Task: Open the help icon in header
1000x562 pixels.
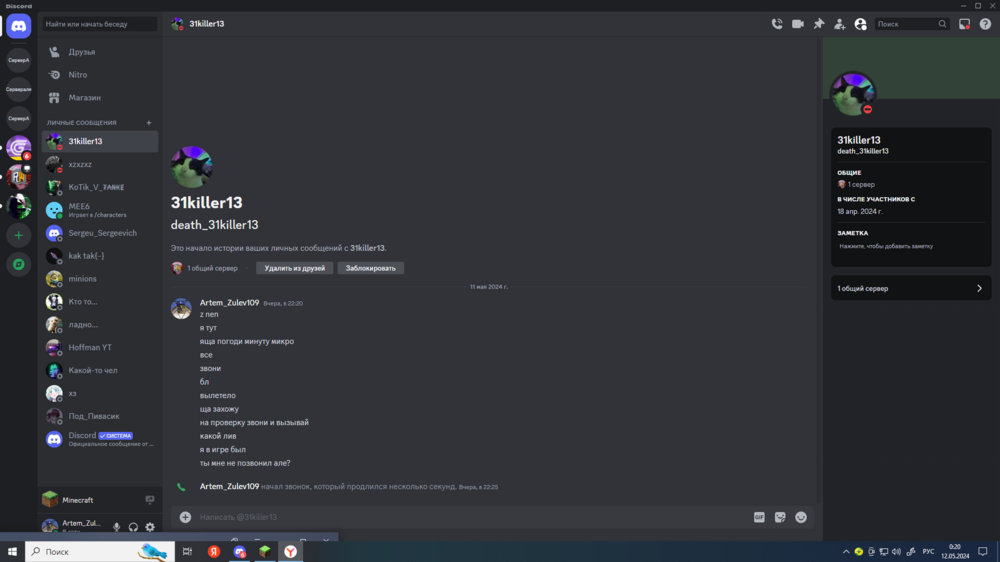Action: [985, 24]
